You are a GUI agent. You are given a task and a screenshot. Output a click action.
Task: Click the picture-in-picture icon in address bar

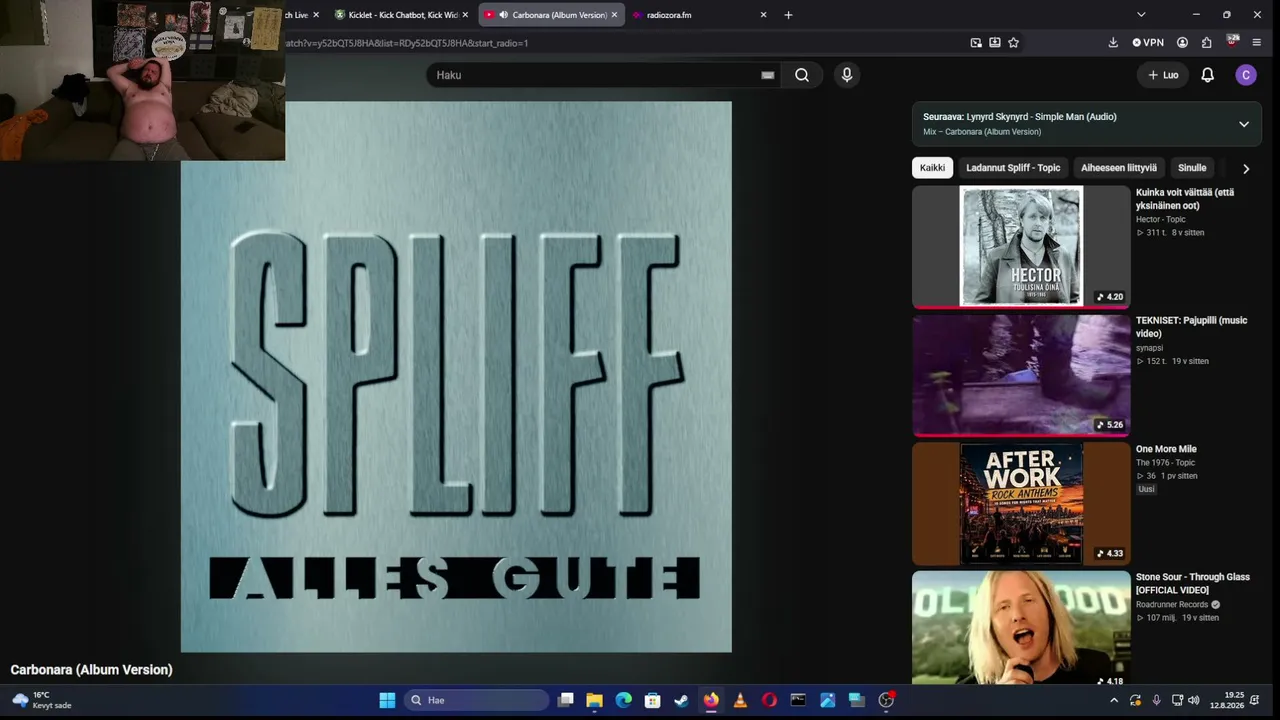point(976,43)
